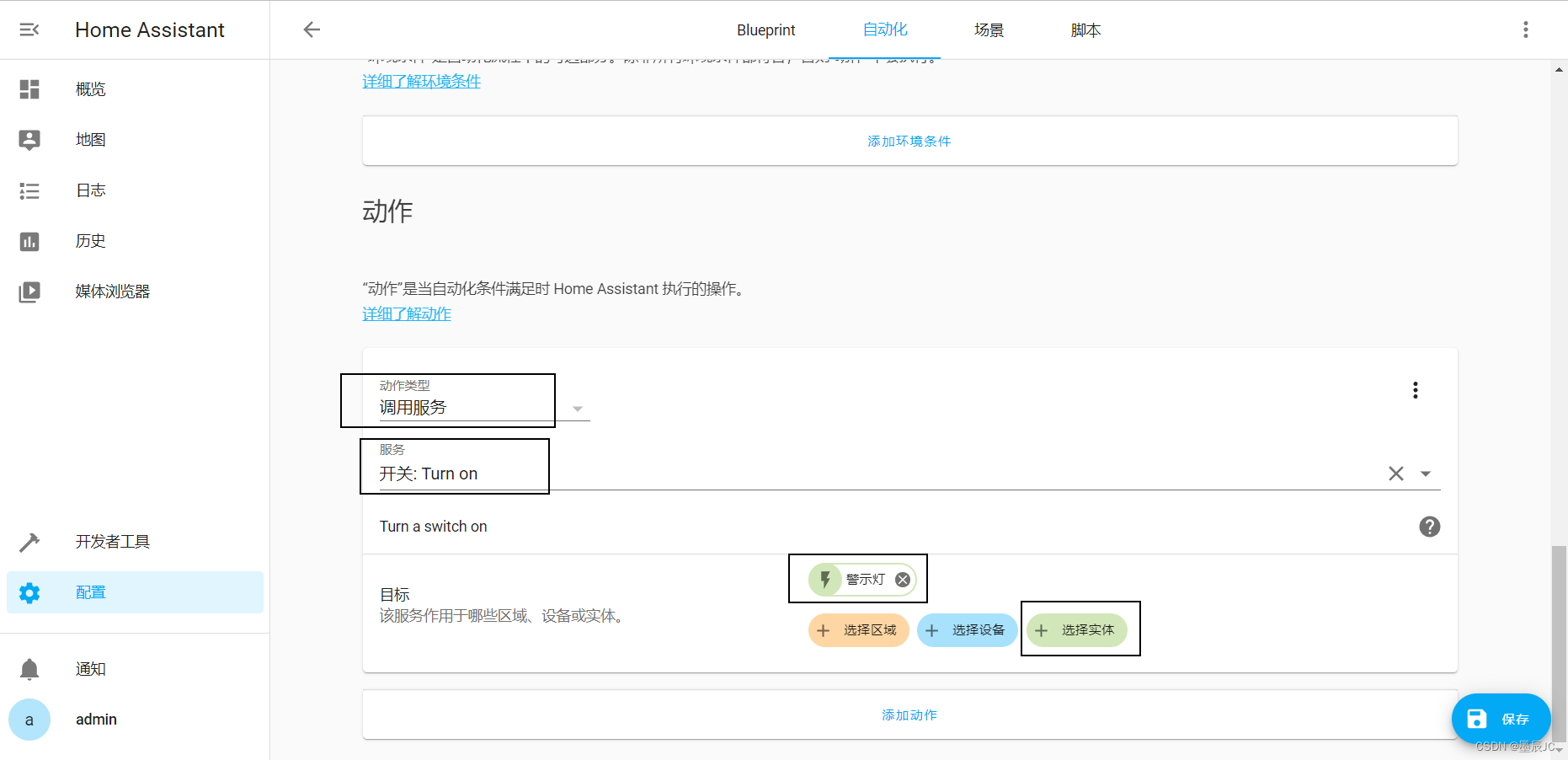The image size is (1568, 760).
Task: Click the lightning icon on 警示灯 chip
Action: coord(825,580)
